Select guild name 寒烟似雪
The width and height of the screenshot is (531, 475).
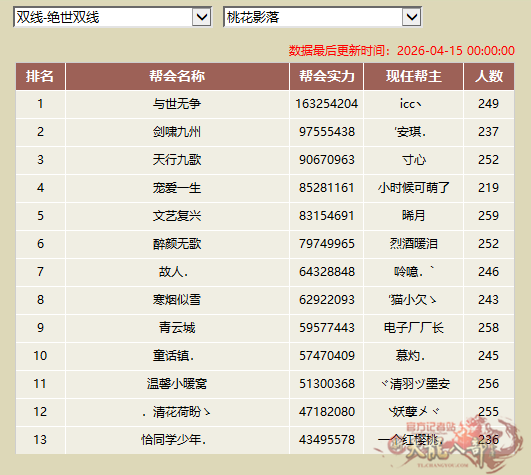177,300
